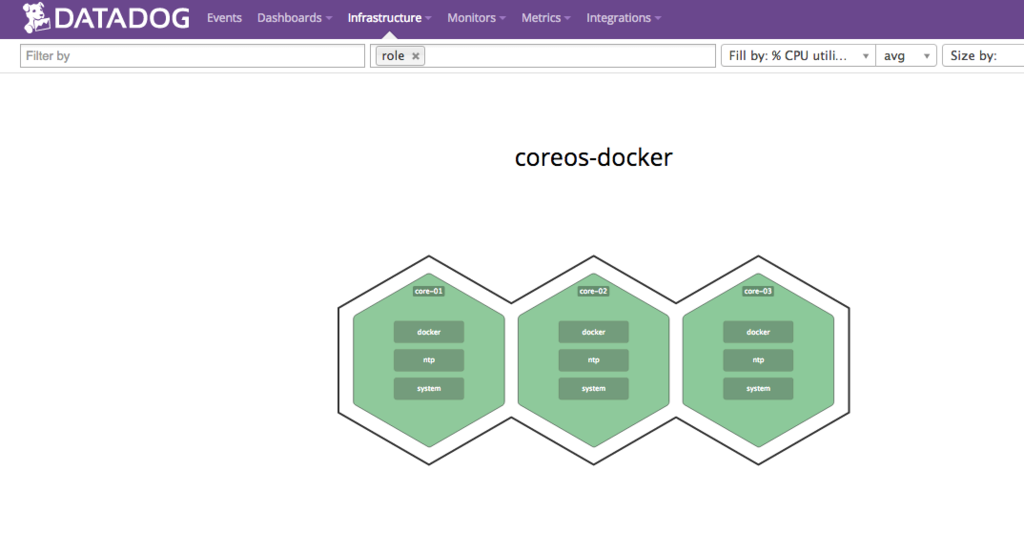Viewport: 1024px width, 552px height.
Task: Click docker app on core-02
Action: pos(594,332)
